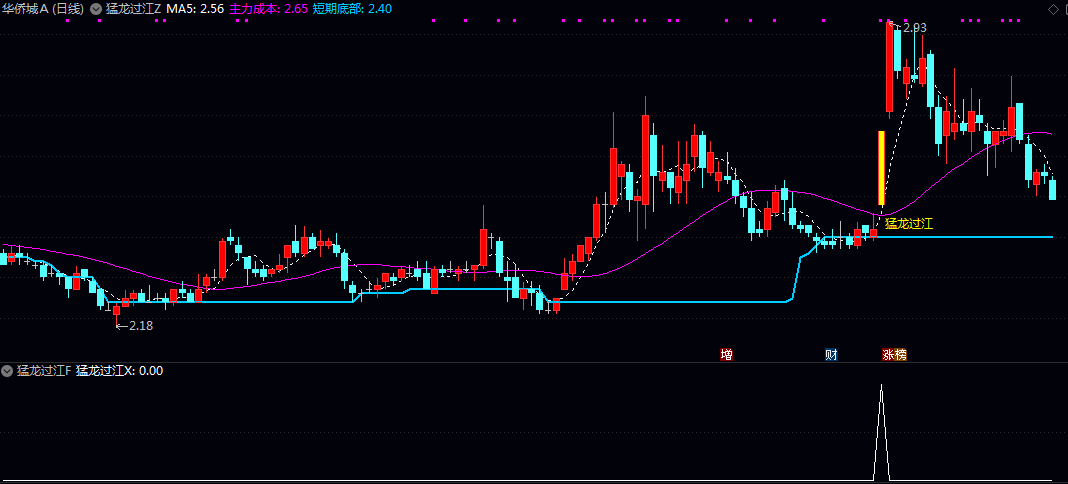Click the white spike peak in lower indicator
This screenshot has width=1068, height=484.
pyautogui.click(x=881, y=387)
